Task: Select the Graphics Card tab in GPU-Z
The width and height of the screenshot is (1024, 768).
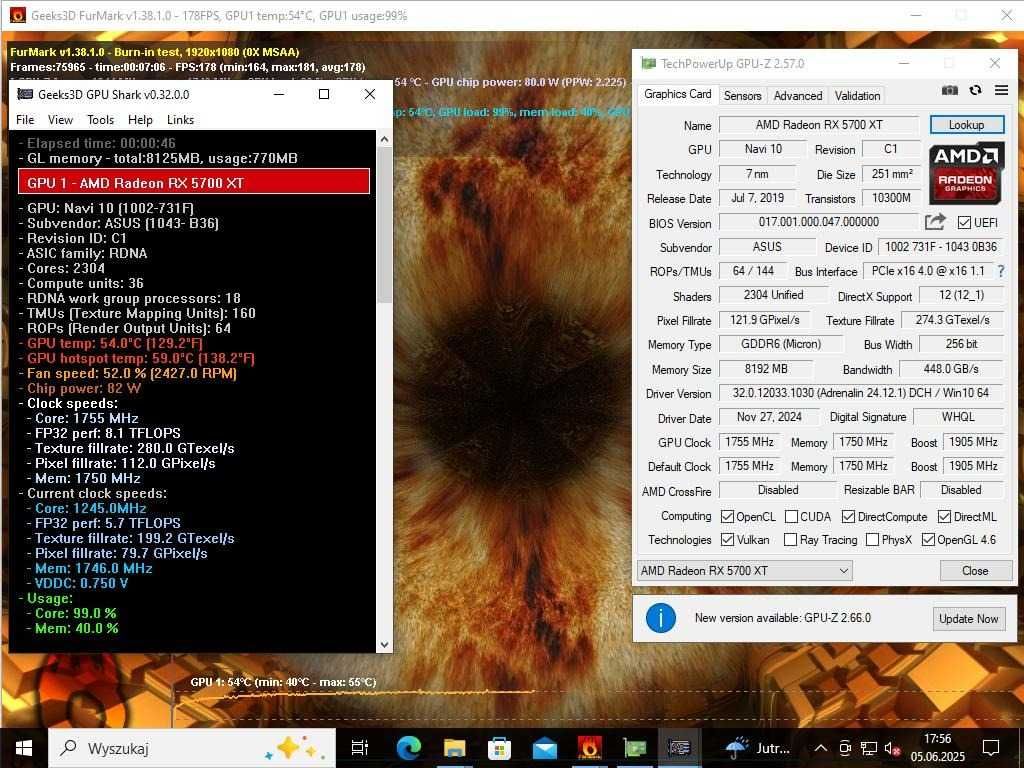Action: click(677, 94)
